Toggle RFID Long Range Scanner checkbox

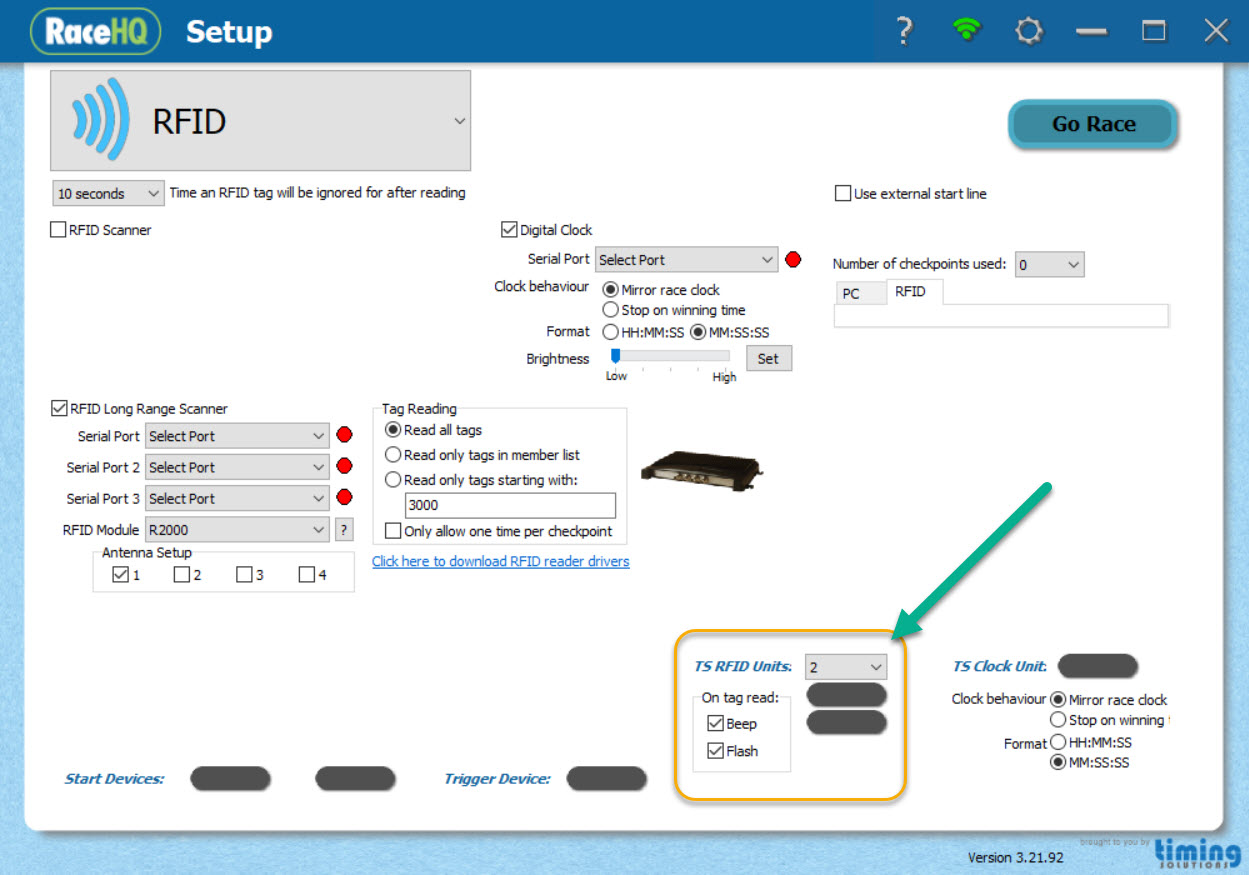tap(58, 409)
